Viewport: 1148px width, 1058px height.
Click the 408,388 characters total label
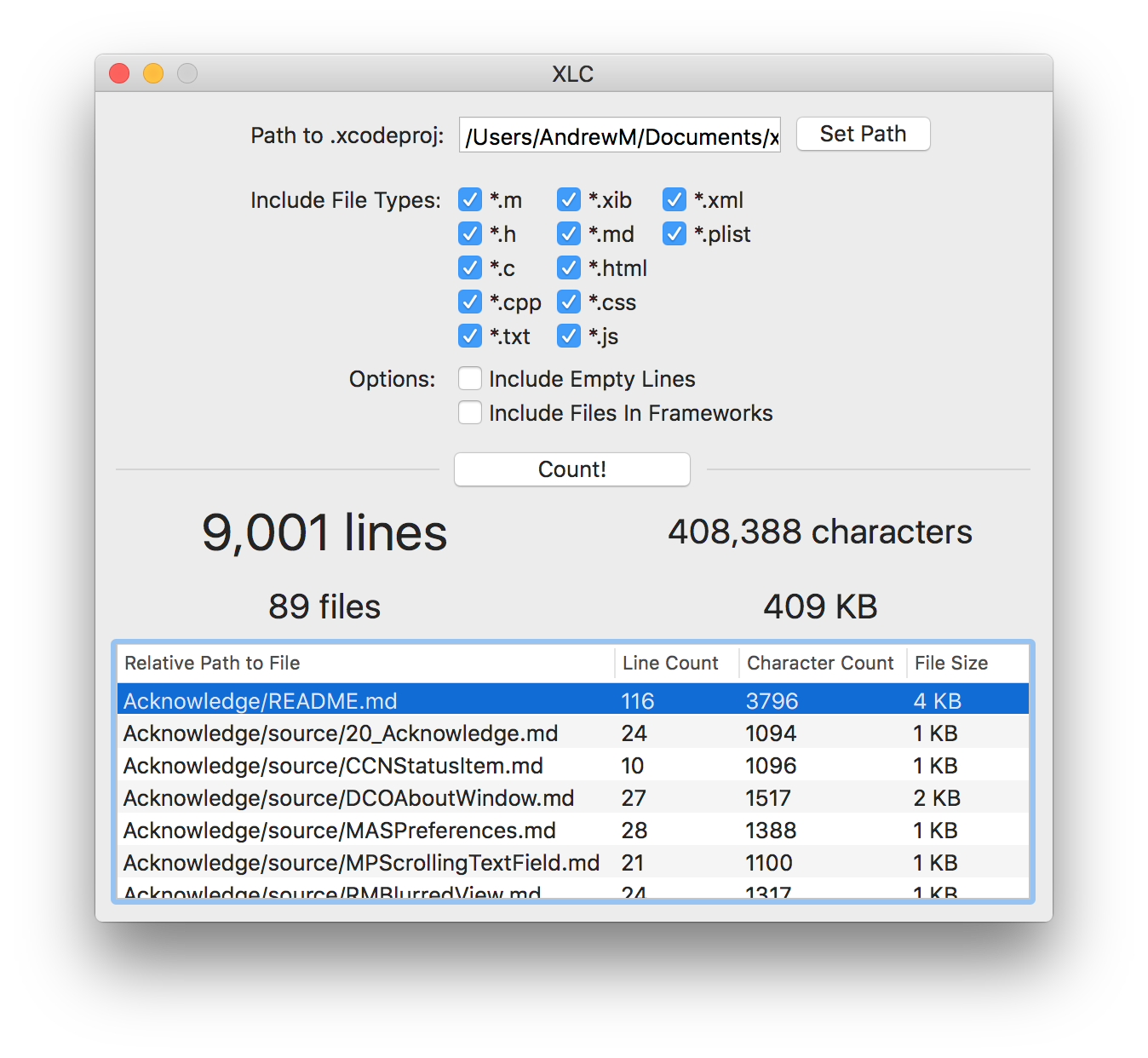tap(820, 532)
